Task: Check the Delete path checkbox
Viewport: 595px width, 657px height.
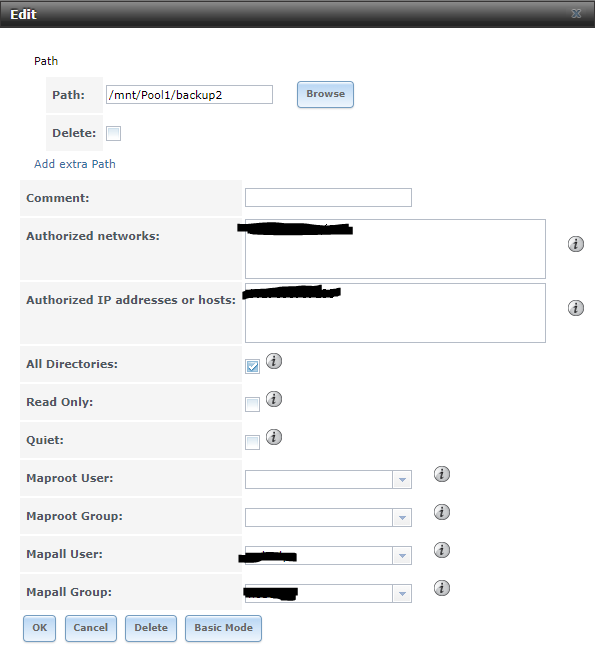Action: coord(114,134)
